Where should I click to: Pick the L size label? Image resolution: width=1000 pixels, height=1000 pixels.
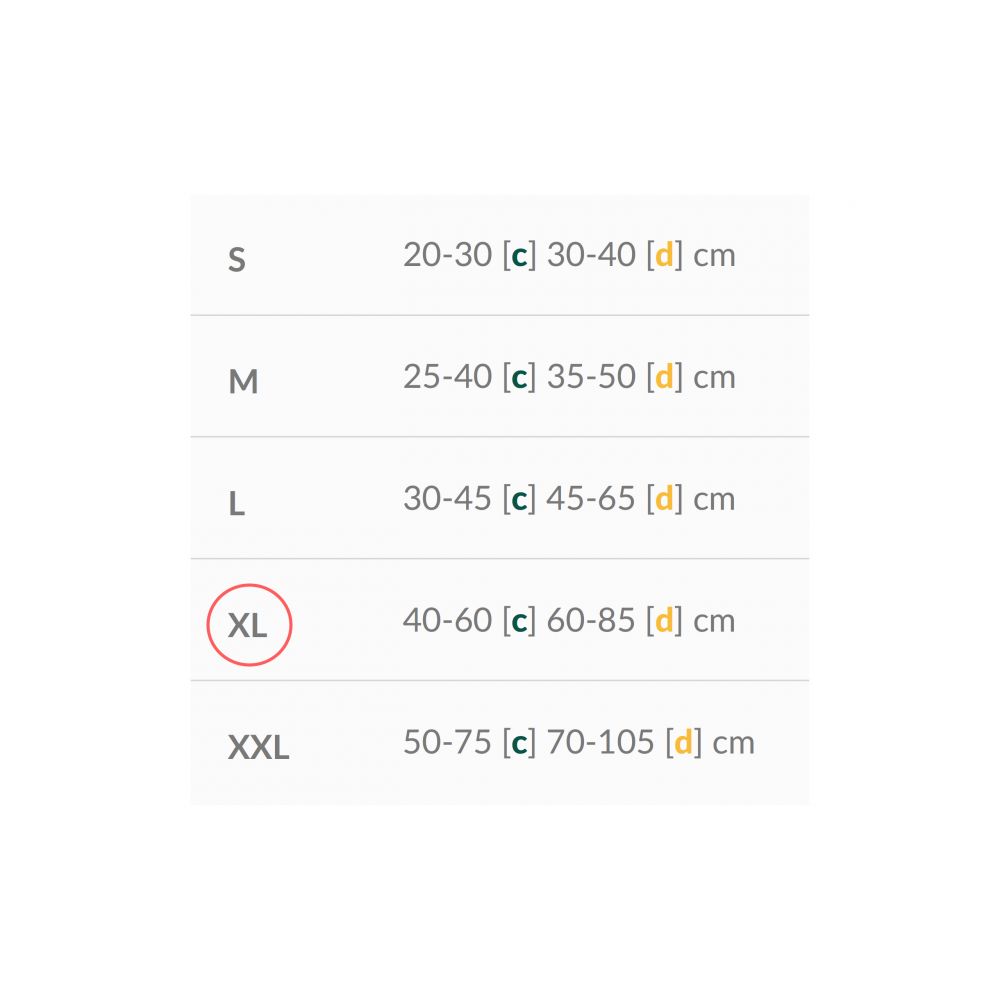(x=237, y=504)
